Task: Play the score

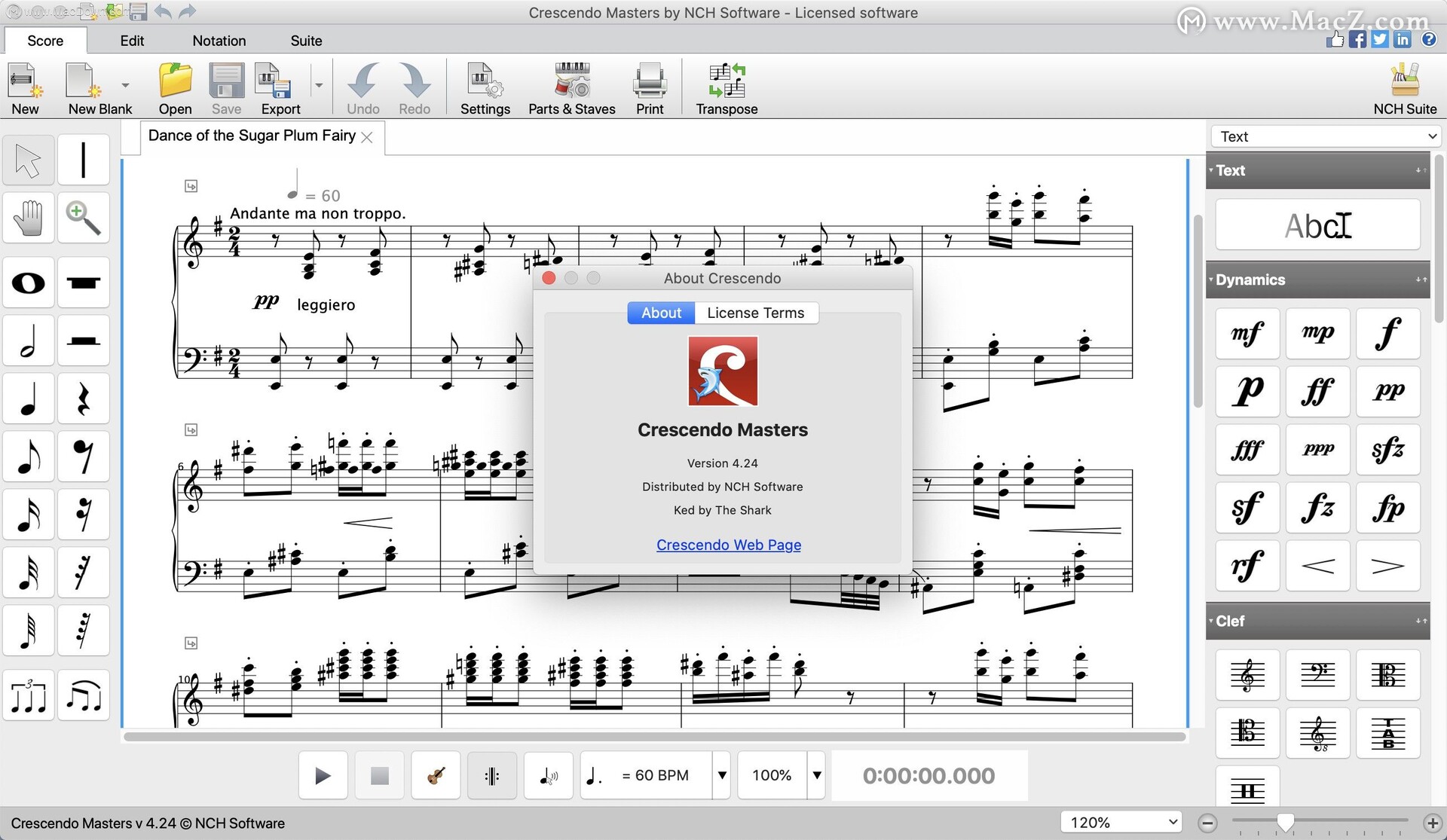Action: click(323, 775)
